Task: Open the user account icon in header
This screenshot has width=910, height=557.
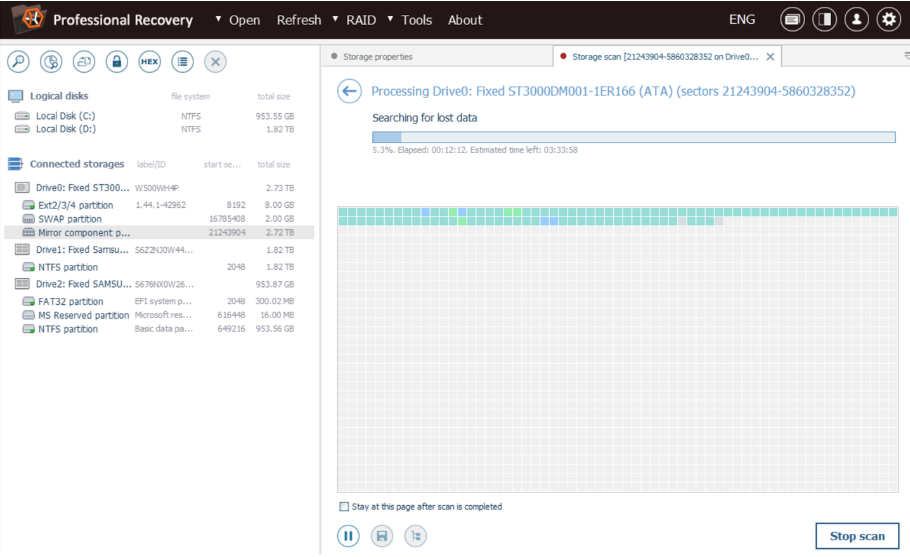Action: (x=856, y=19)
